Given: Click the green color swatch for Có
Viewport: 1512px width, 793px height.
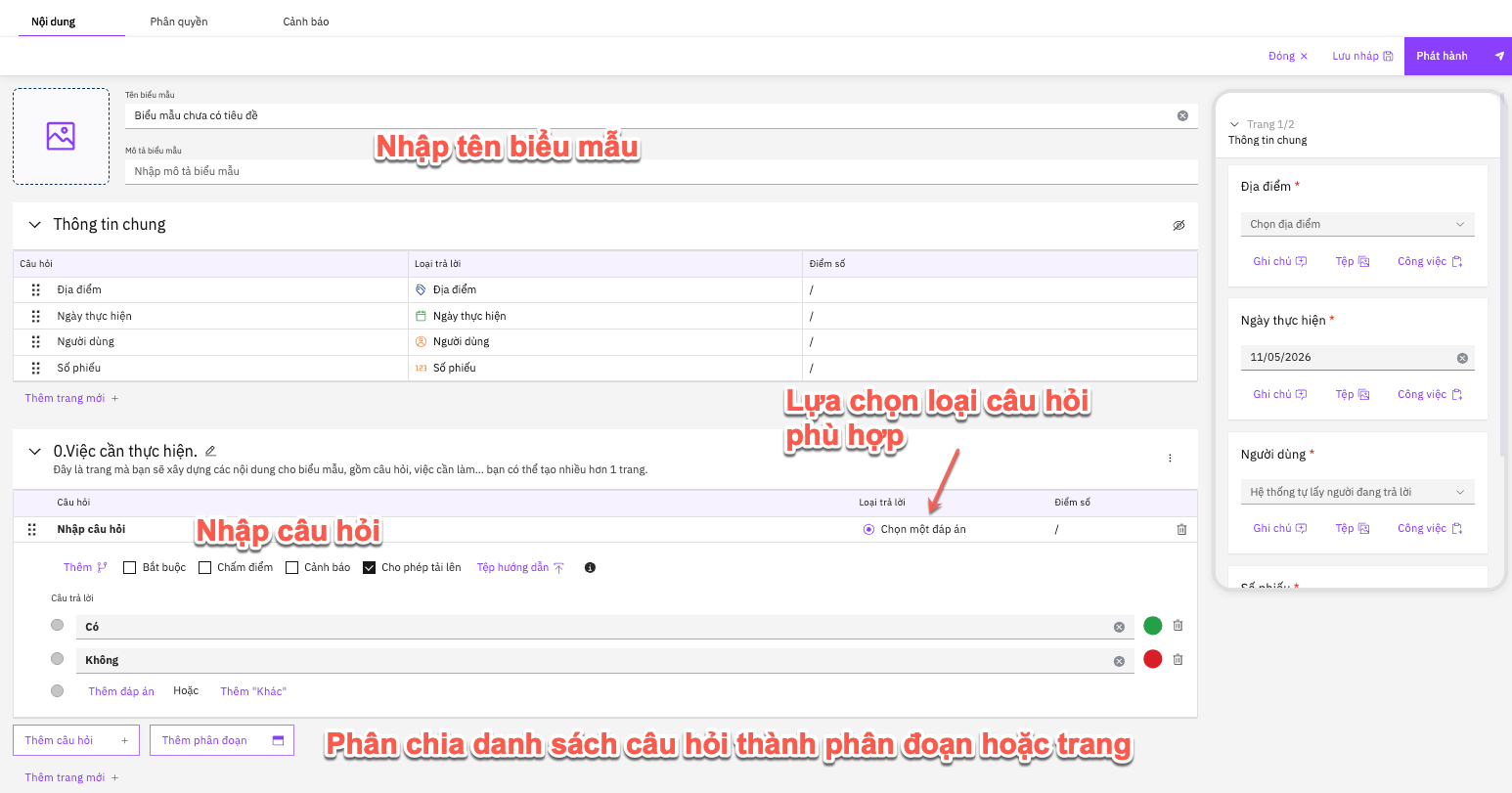Looking at the screenshot, I should 1153,626.
